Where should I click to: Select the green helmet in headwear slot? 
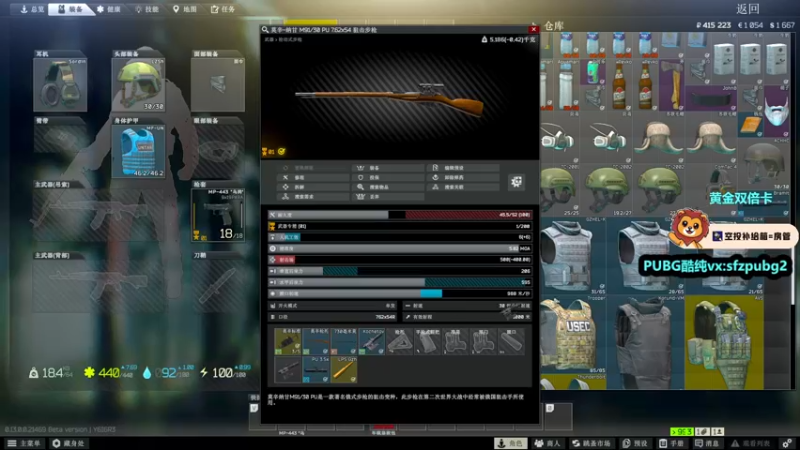point(139,85)
